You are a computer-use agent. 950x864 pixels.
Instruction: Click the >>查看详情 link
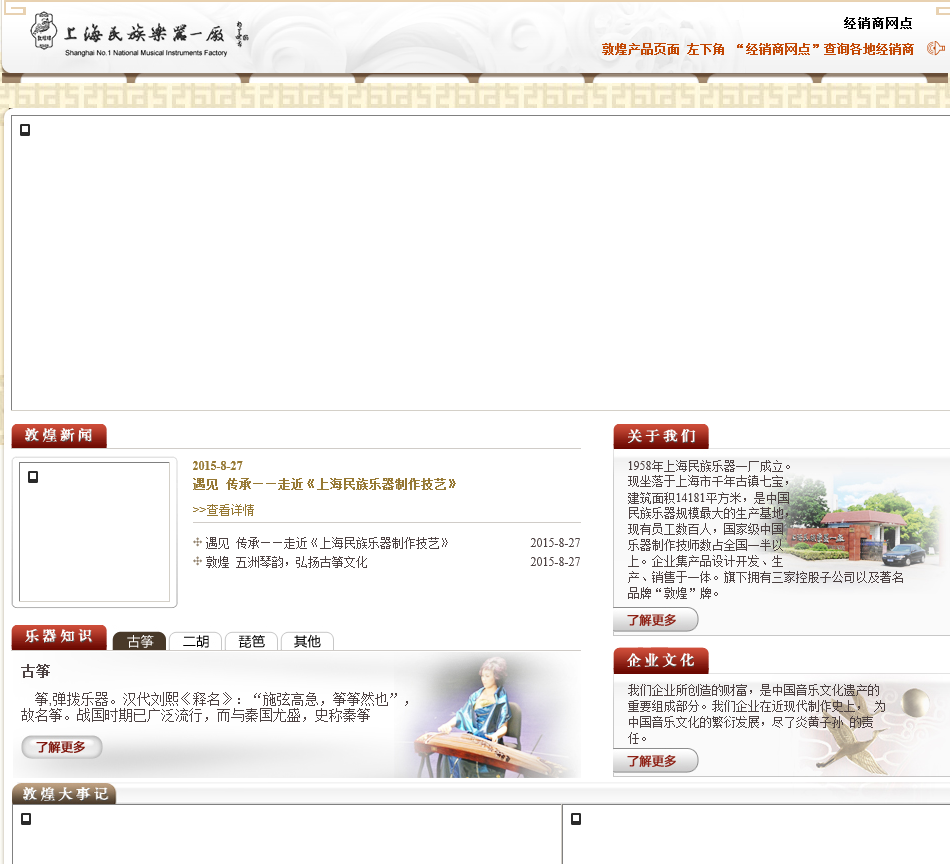tap(223, 510)
